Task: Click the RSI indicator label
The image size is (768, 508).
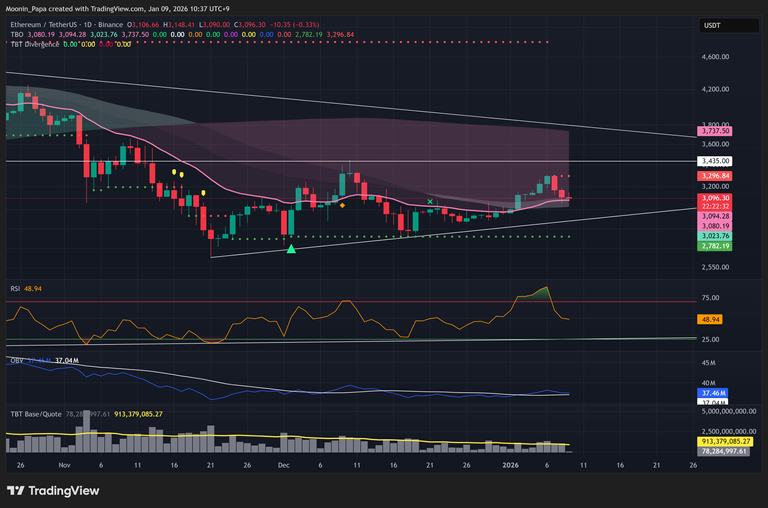Action: pyautogui.click(x=13, y=287)
